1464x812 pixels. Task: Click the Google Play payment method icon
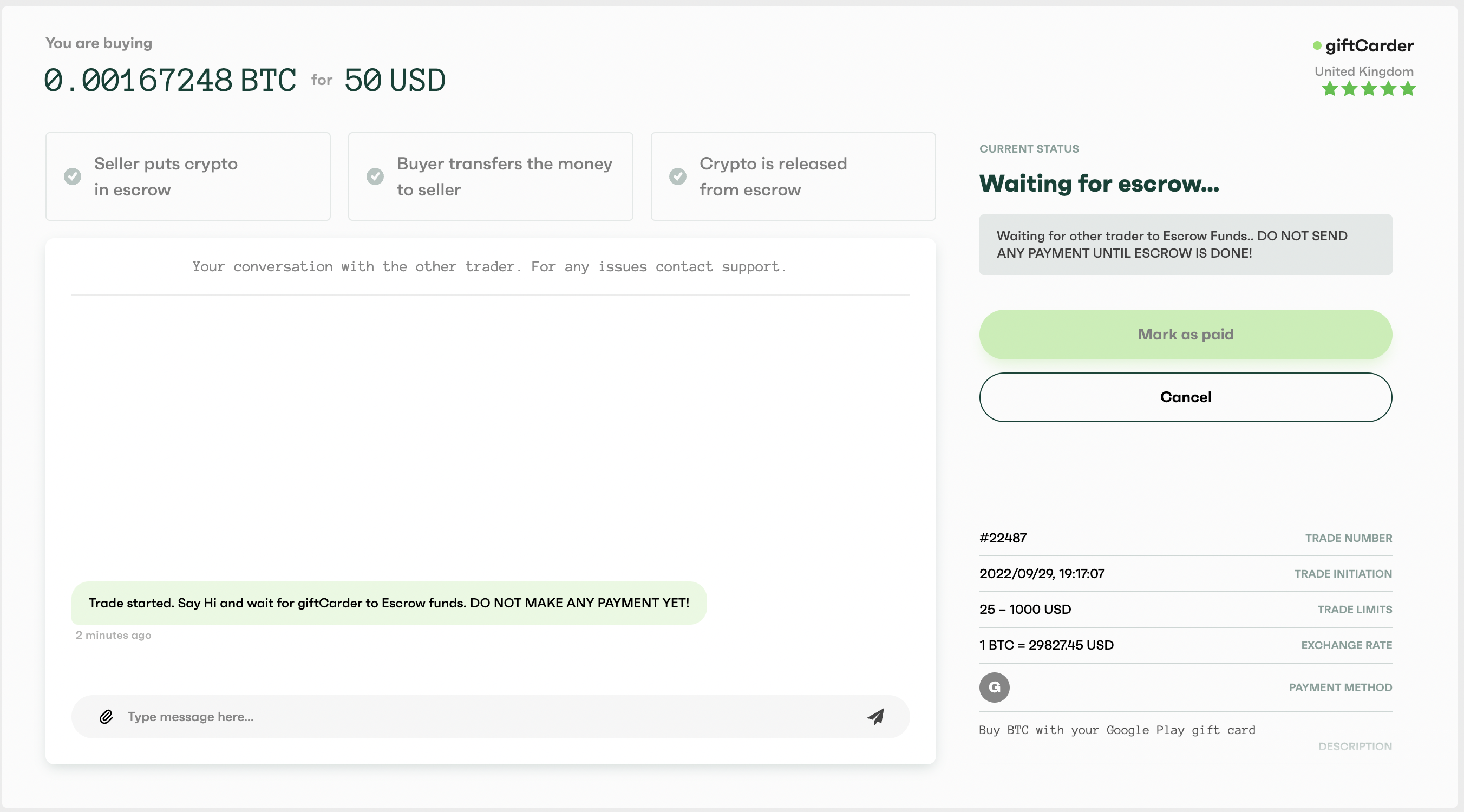pos(995,687)
